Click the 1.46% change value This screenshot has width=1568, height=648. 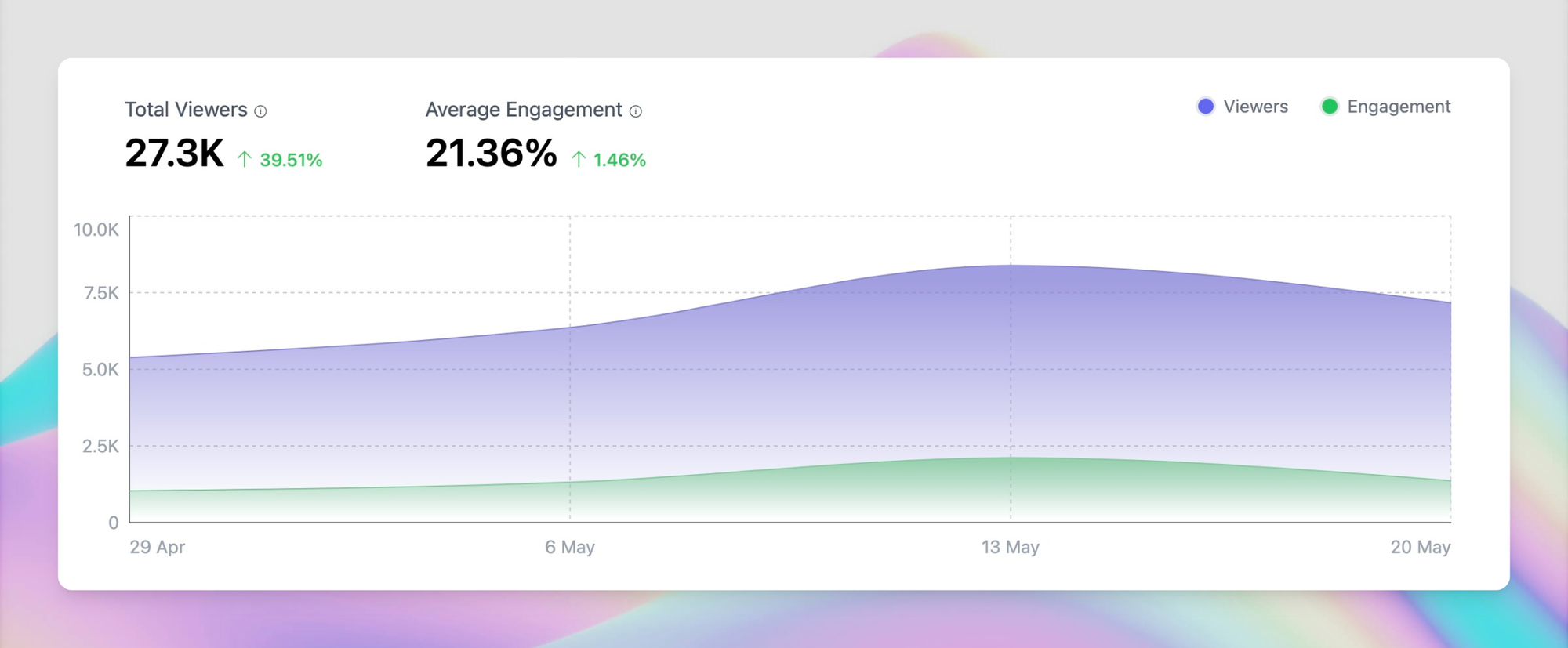[619, 160]
